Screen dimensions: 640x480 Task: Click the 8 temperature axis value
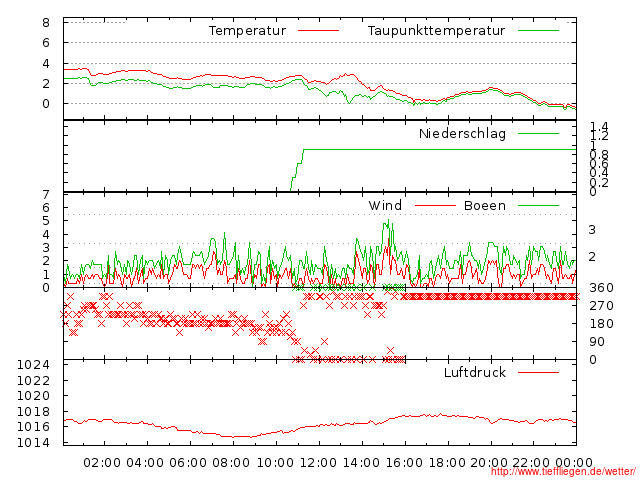[46, 22]
